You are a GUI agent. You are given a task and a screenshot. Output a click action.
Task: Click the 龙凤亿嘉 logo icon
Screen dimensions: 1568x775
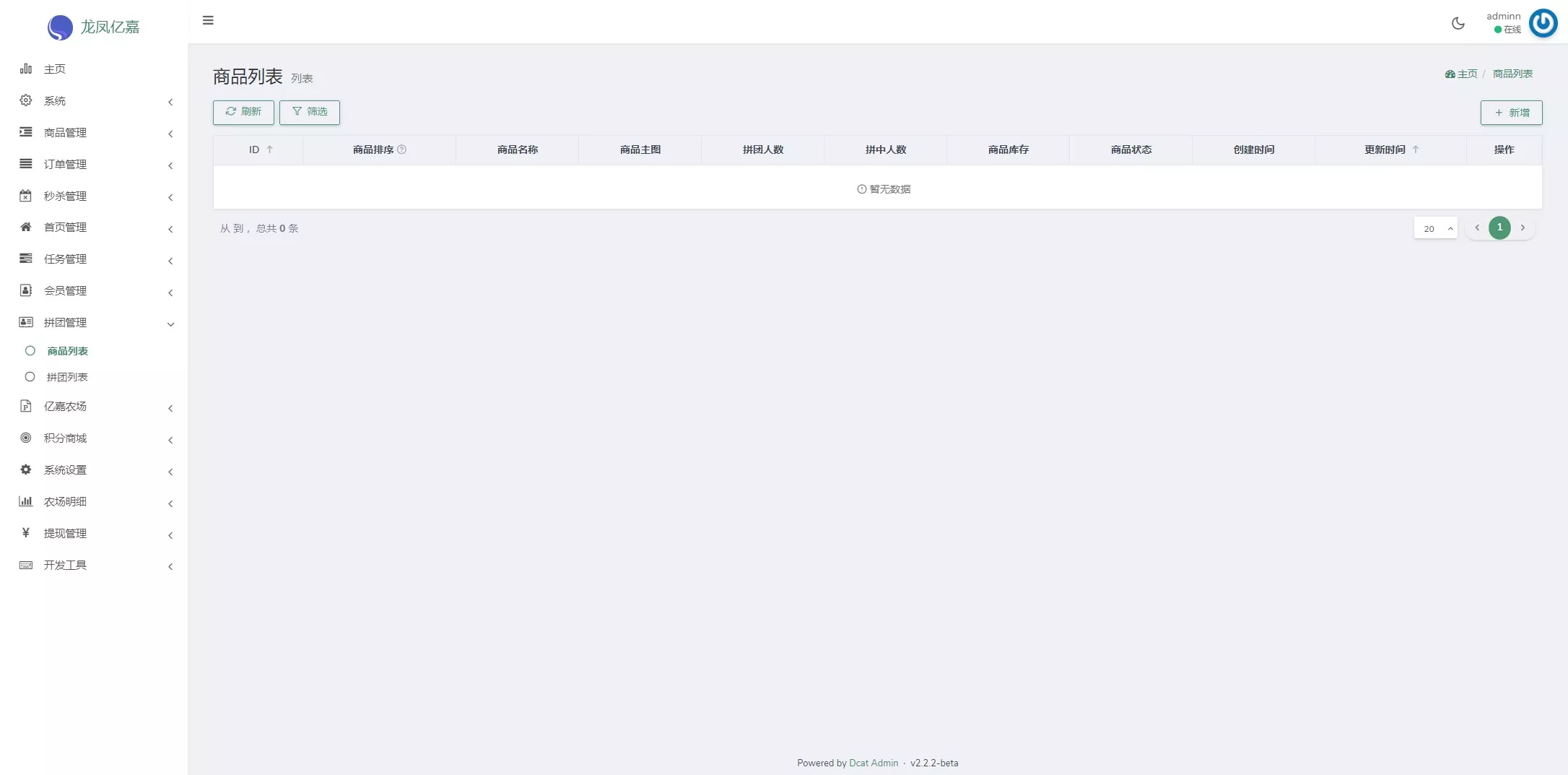[x=60, y=27]
